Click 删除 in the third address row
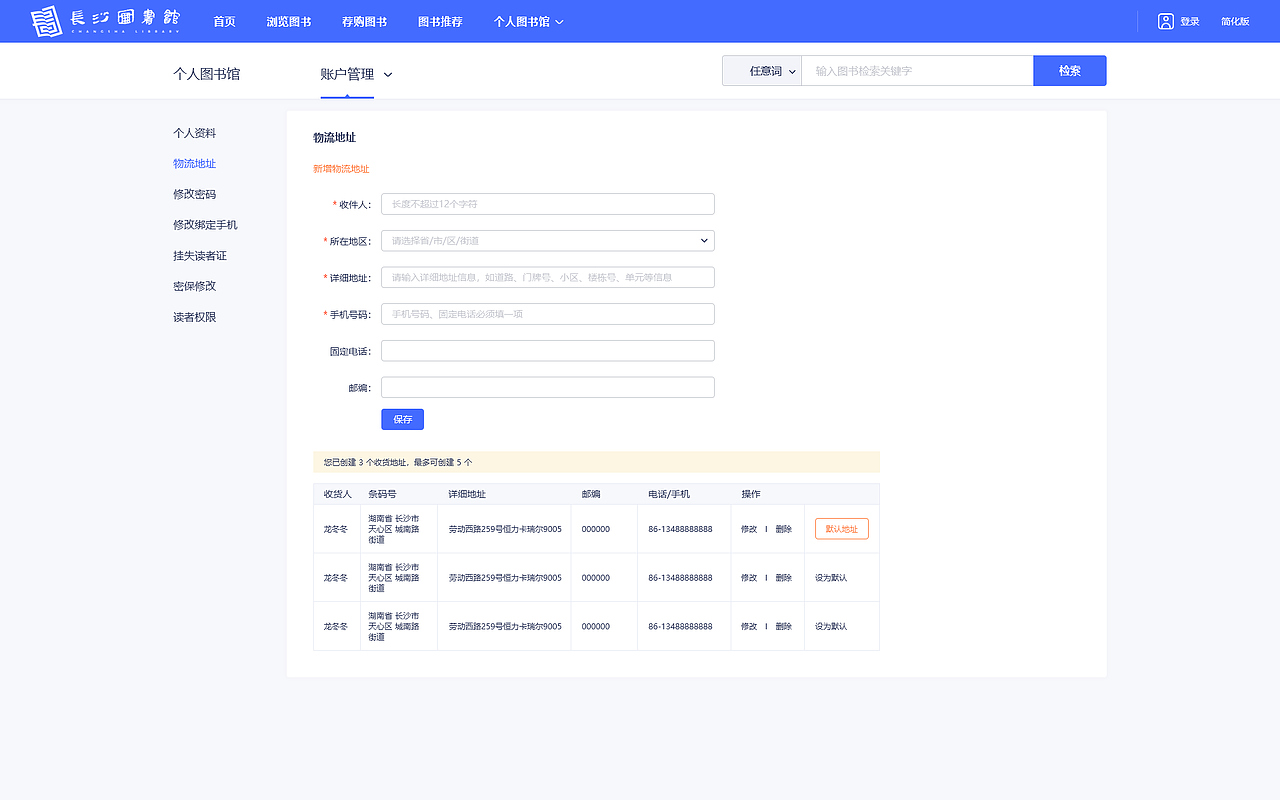 coord(783,626)
